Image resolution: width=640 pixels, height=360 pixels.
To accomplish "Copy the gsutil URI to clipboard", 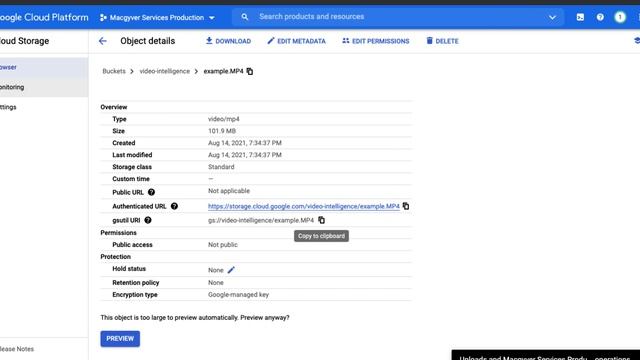I will pos(322,220).
